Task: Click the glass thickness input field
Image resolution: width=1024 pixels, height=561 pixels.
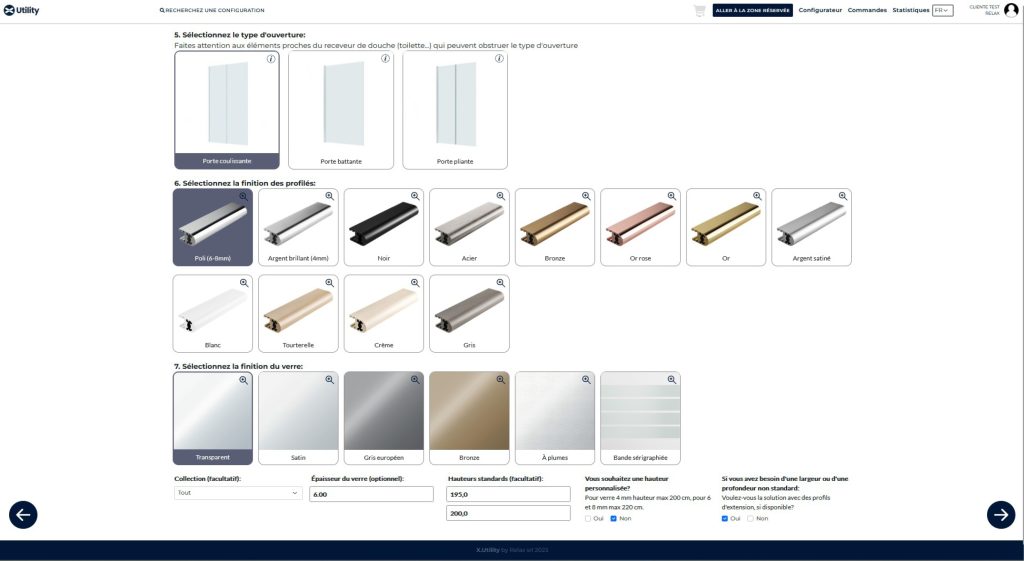Action: tap(371, 494)
